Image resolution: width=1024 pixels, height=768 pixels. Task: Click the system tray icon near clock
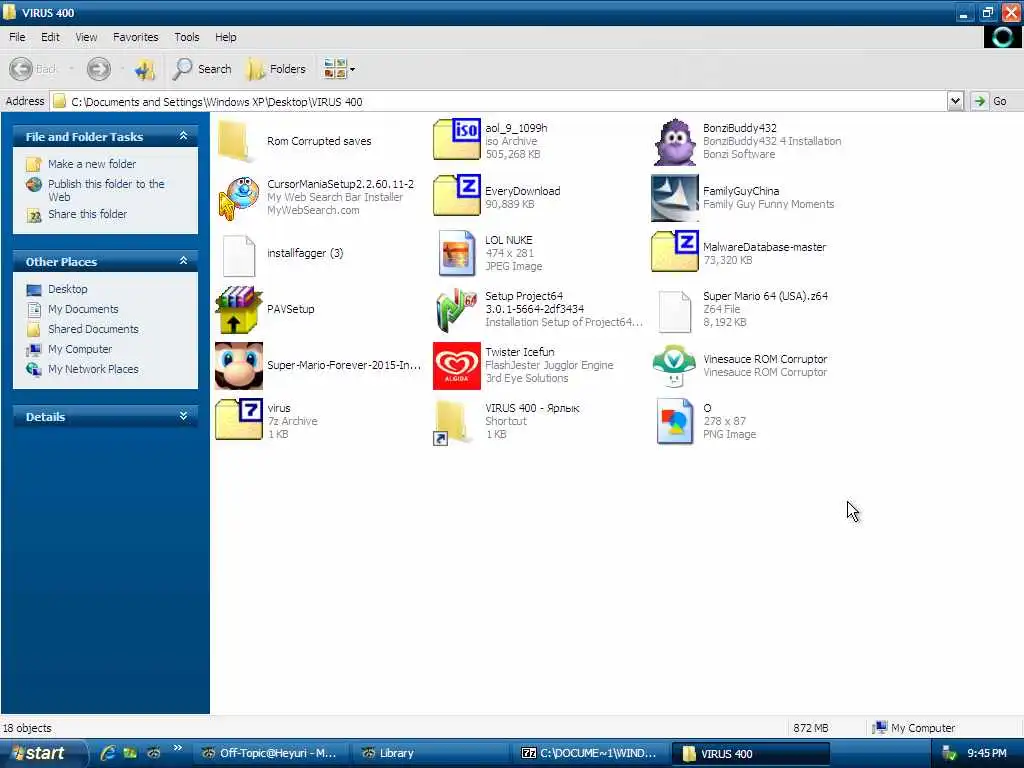pos(950,754)
